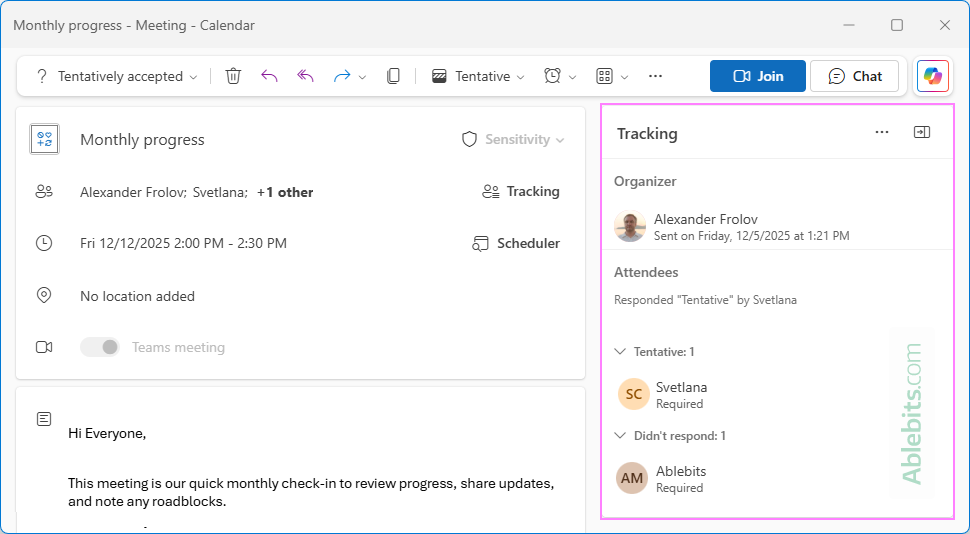Screen dimensions: 970x534
Task: Click the Tracking button in attendees row
Action: pyautogui.click(x=521, y=192)
